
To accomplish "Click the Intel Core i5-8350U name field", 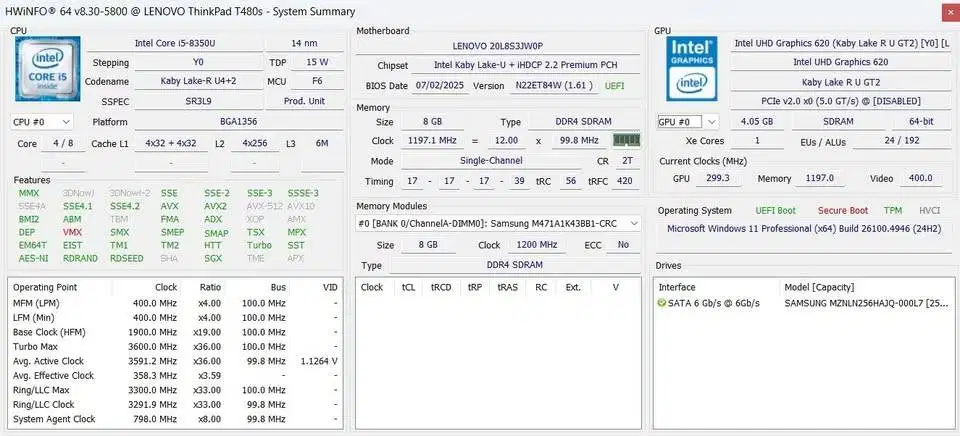I will (178, 43).
